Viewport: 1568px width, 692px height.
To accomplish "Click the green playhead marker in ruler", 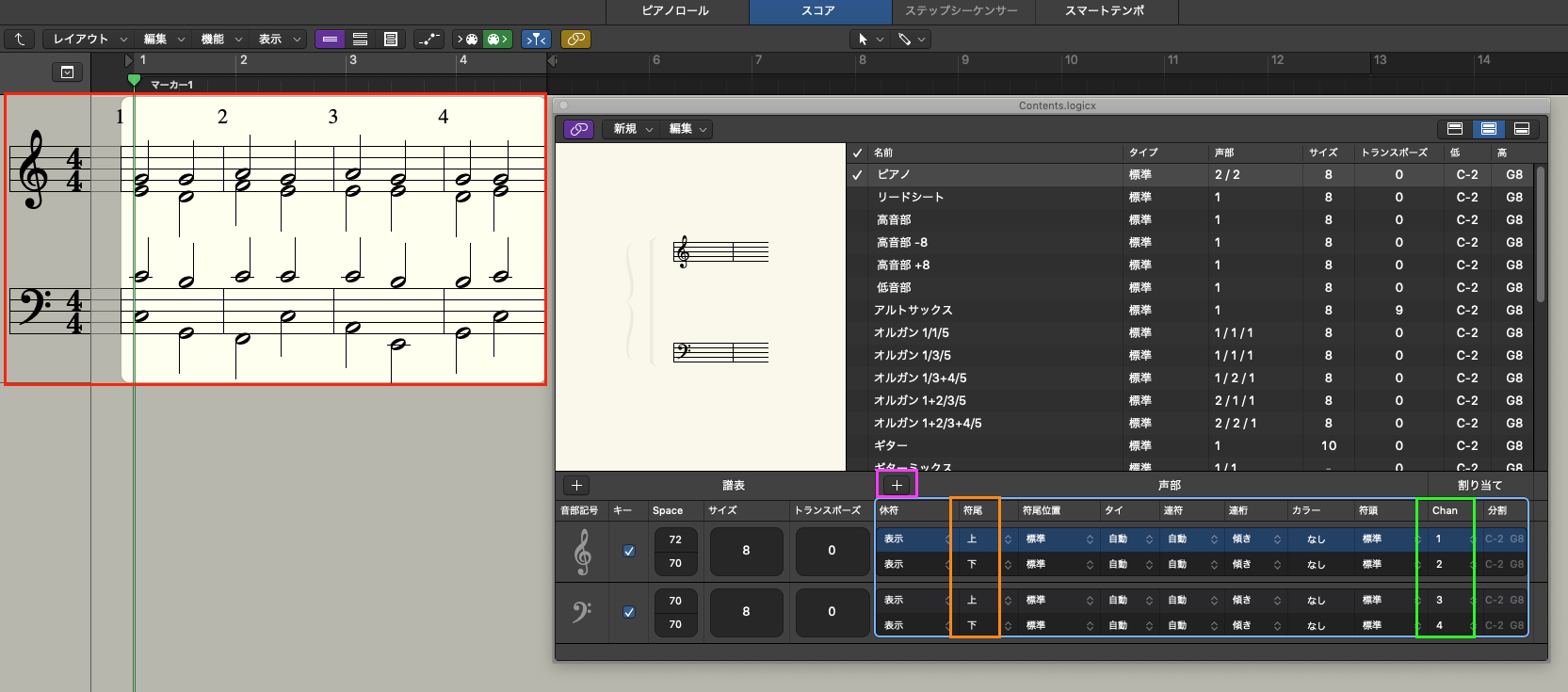I will pos(134,80).
